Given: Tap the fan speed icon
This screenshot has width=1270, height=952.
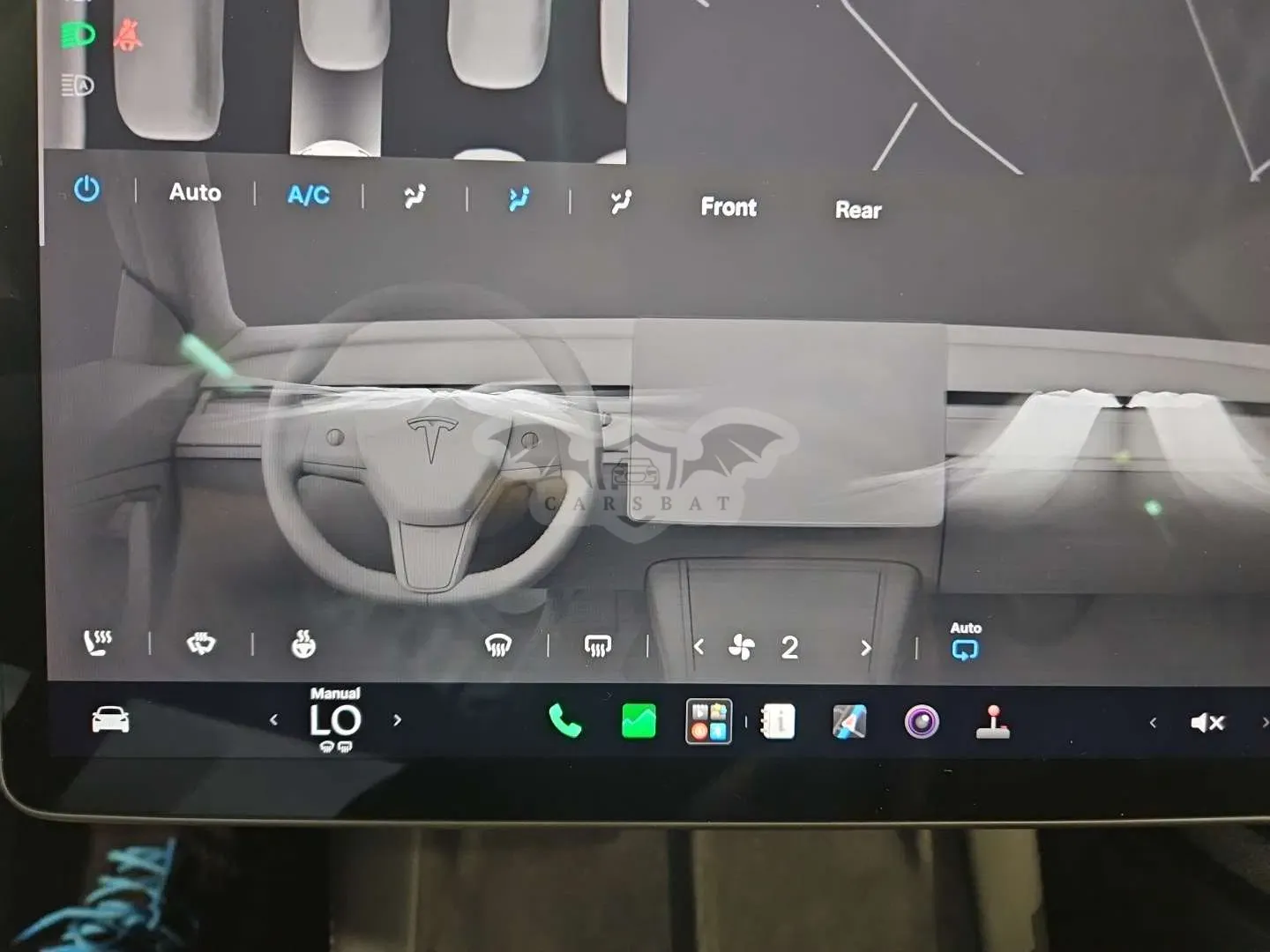Looking at the screenshot, I should [x=742, y=648].
